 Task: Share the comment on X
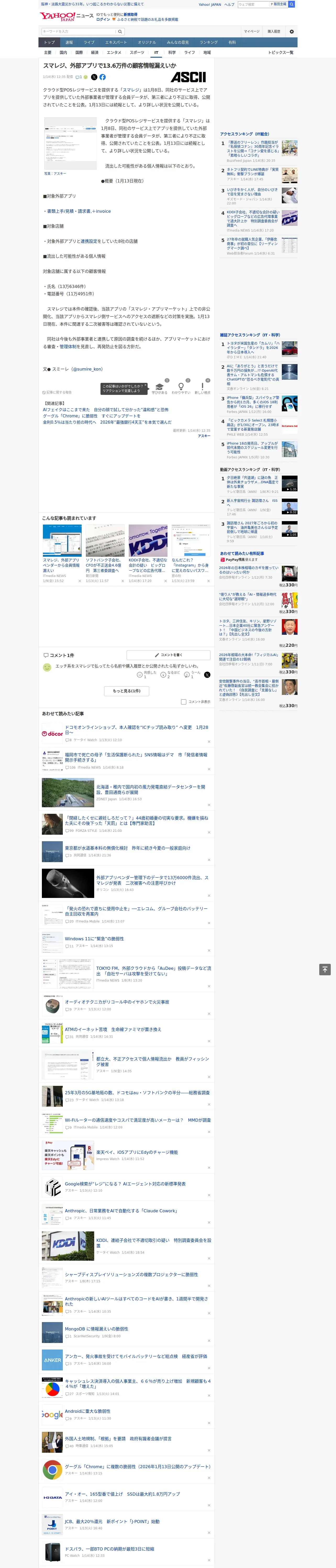click(207, 675)
